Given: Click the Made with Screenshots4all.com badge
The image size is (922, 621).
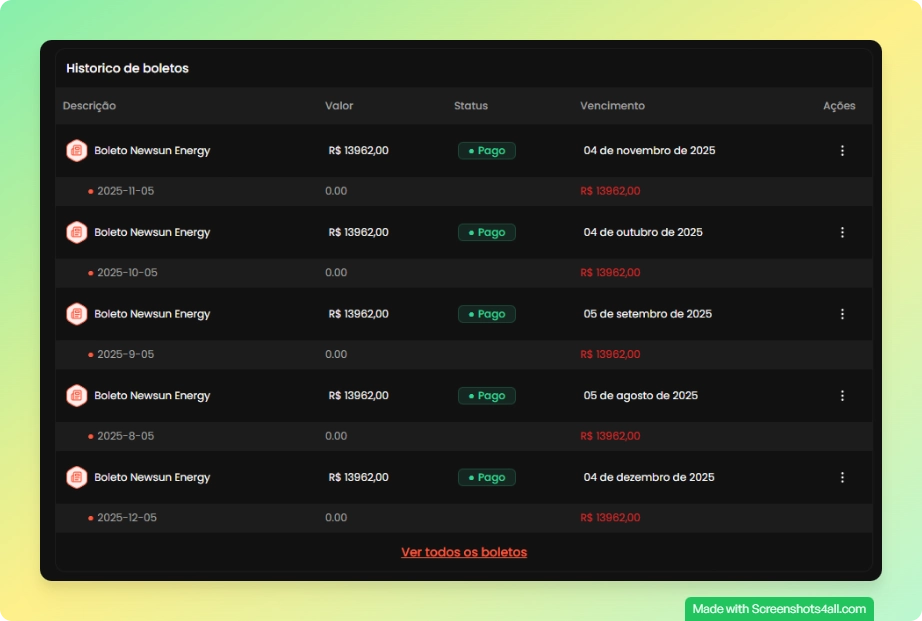Looking at the screenshot, I should [x=779, y=609].
